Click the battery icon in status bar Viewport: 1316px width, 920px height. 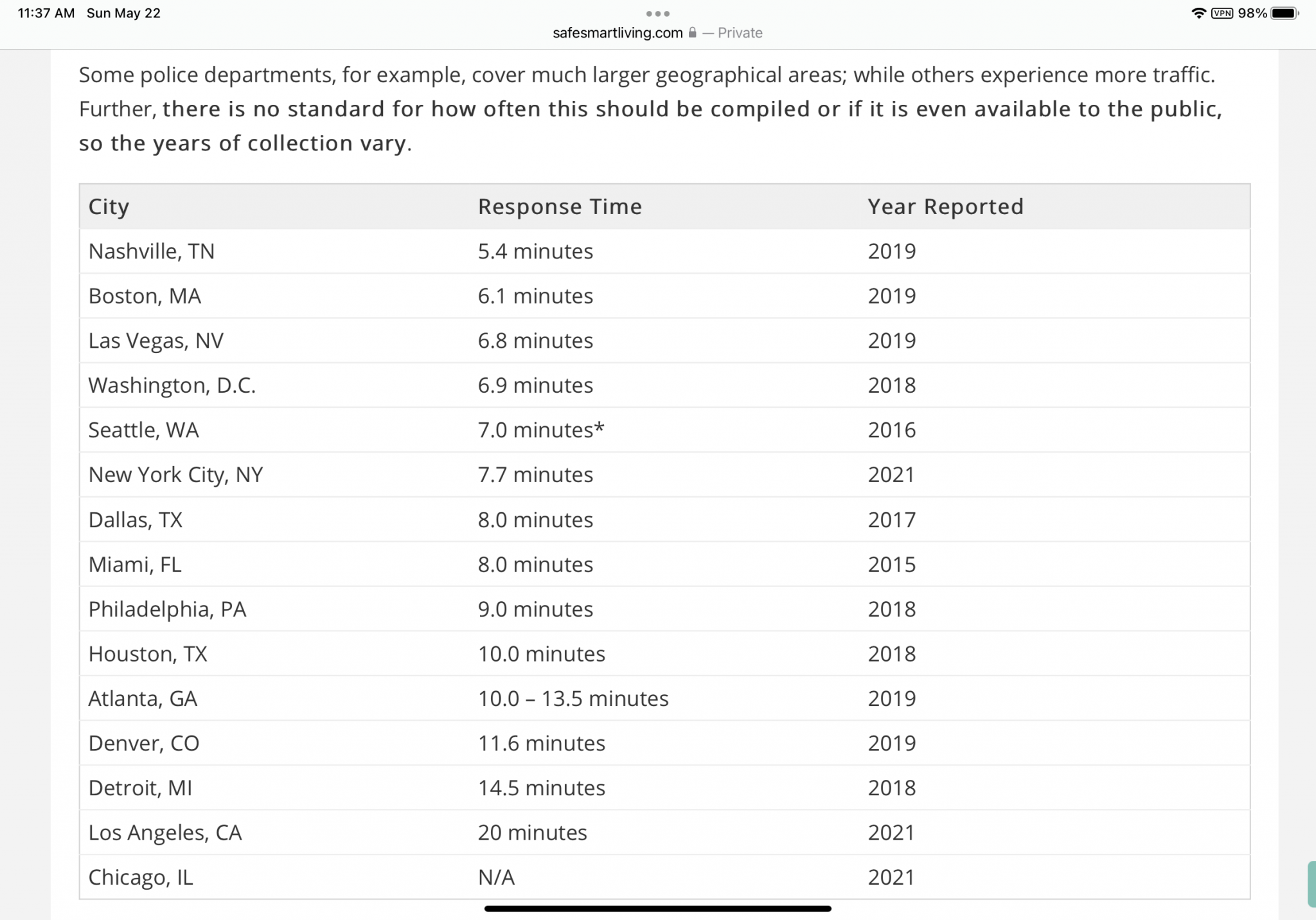tap(1285, 14)
